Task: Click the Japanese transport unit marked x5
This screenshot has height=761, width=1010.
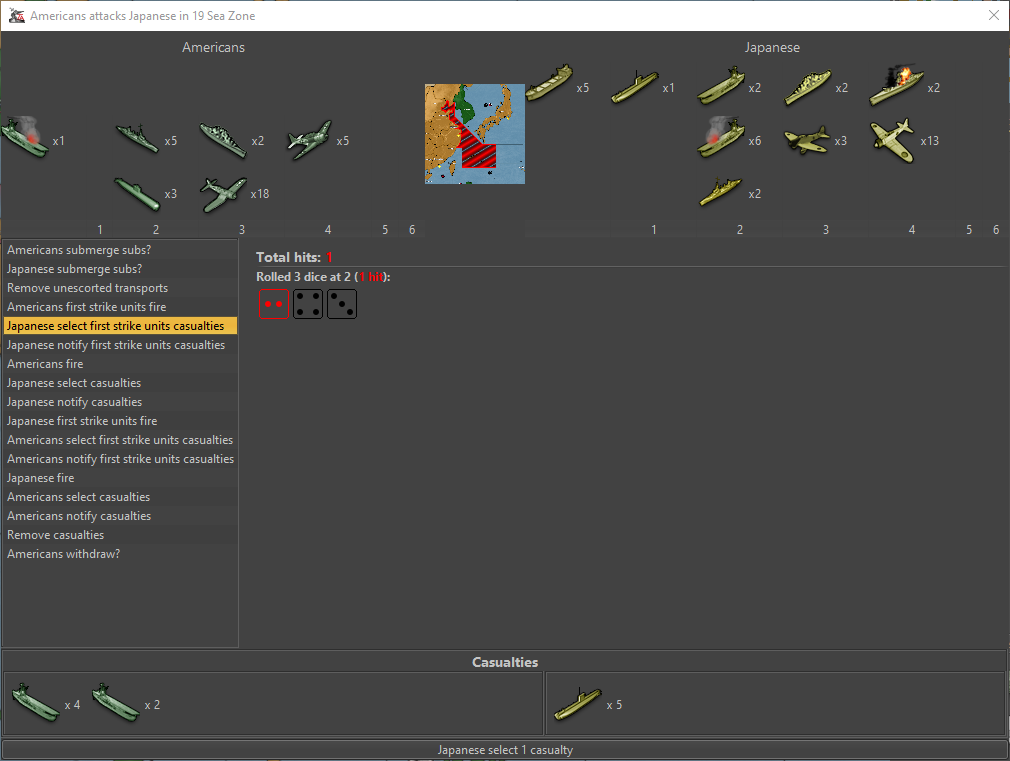Action: 549,85
